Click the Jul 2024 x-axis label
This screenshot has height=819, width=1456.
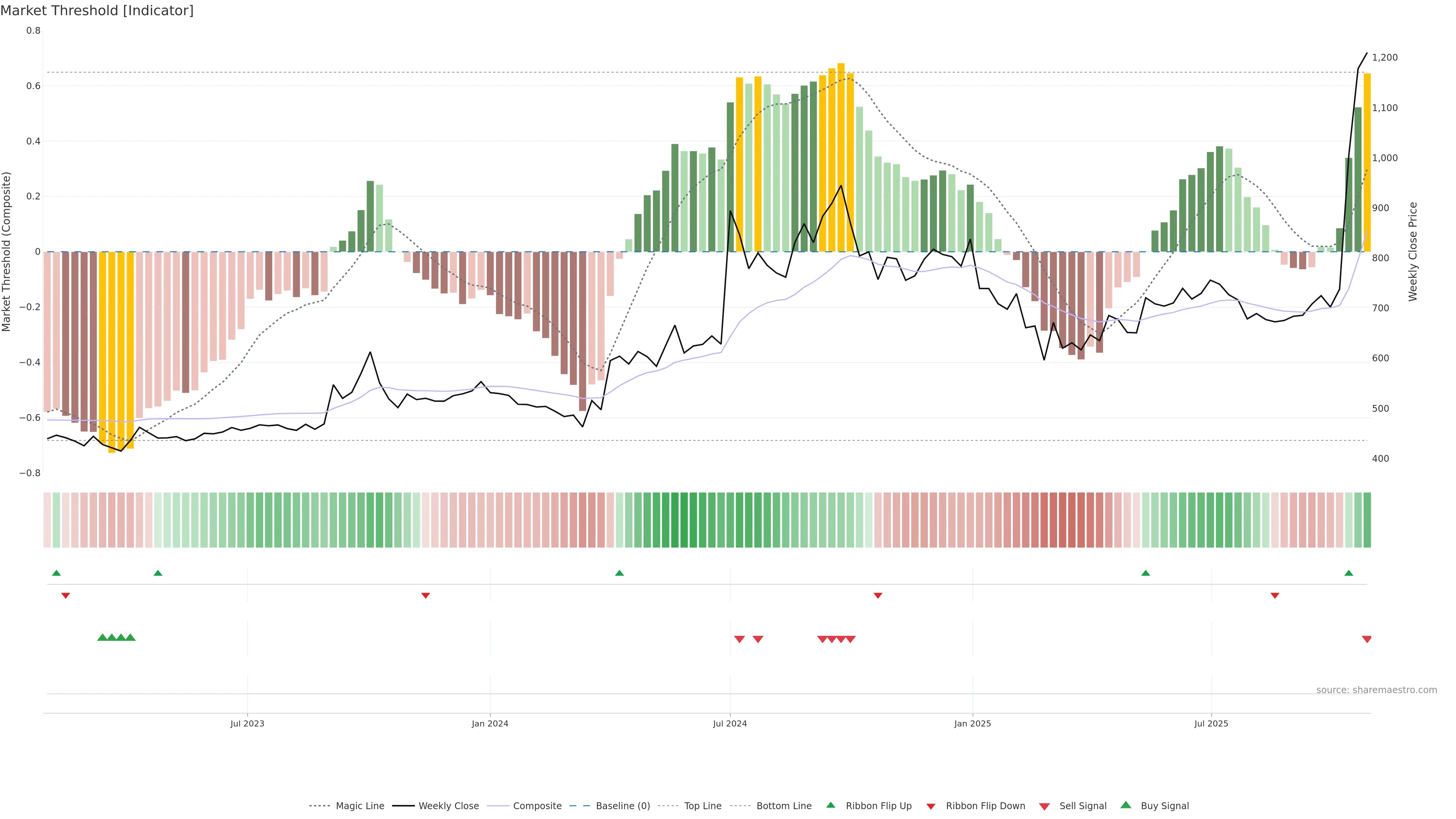pyautogui.click(x=730, y=723)
